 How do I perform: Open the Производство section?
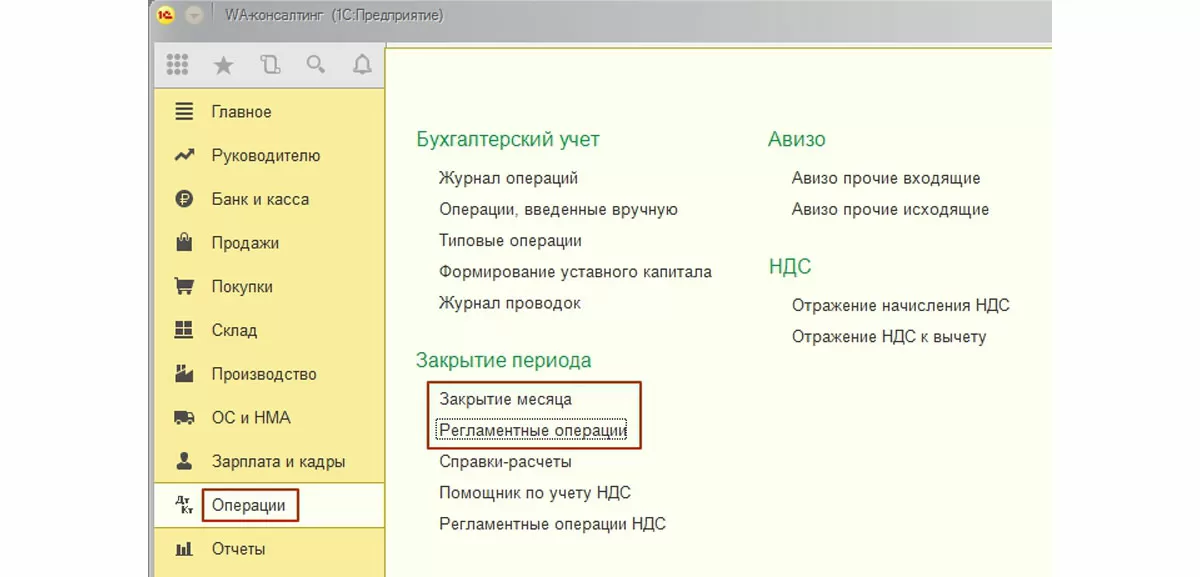[266, 374]
